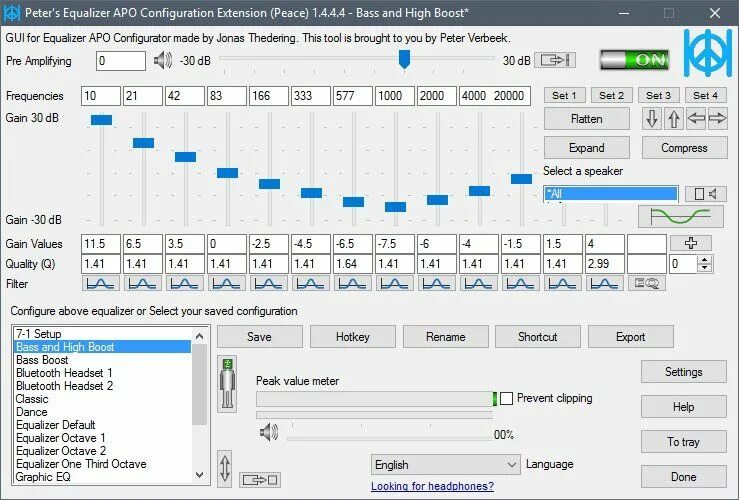The height and width of the screenshot is (500, 739).
Task: Click the Compress button
Action: pos(684,148)
